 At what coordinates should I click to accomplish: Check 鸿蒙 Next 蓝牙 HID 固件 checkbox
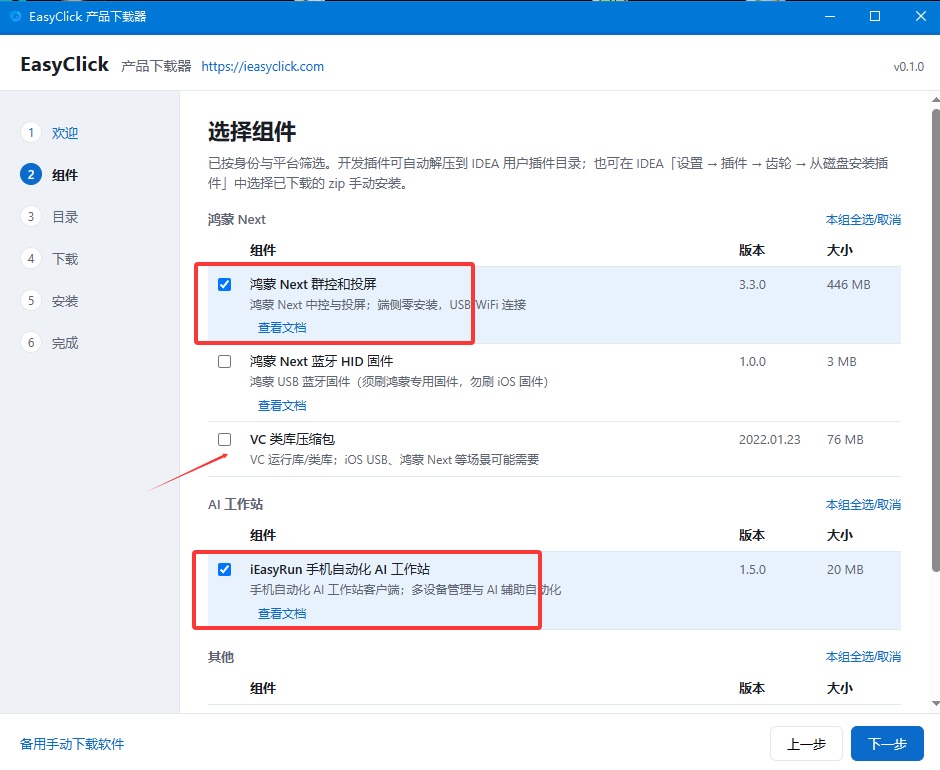click(x=224, y=362)
